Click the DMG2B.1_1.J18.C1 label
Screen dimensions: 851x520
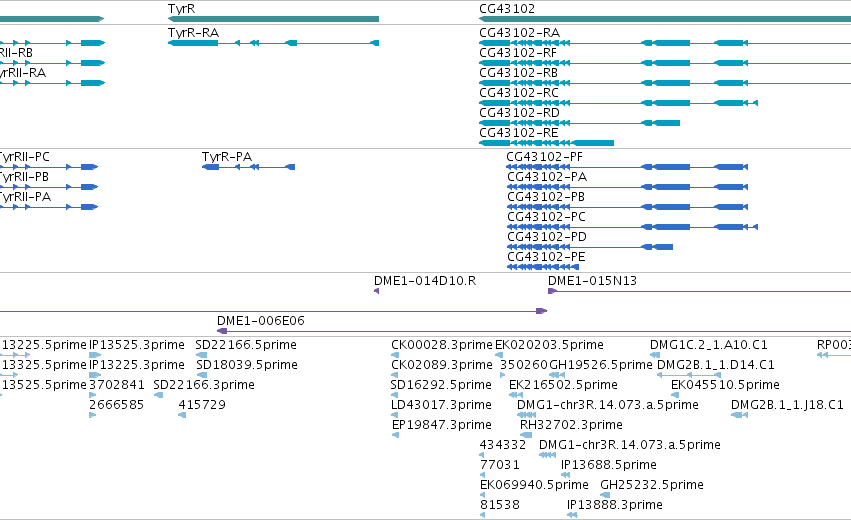click(788, 405)
